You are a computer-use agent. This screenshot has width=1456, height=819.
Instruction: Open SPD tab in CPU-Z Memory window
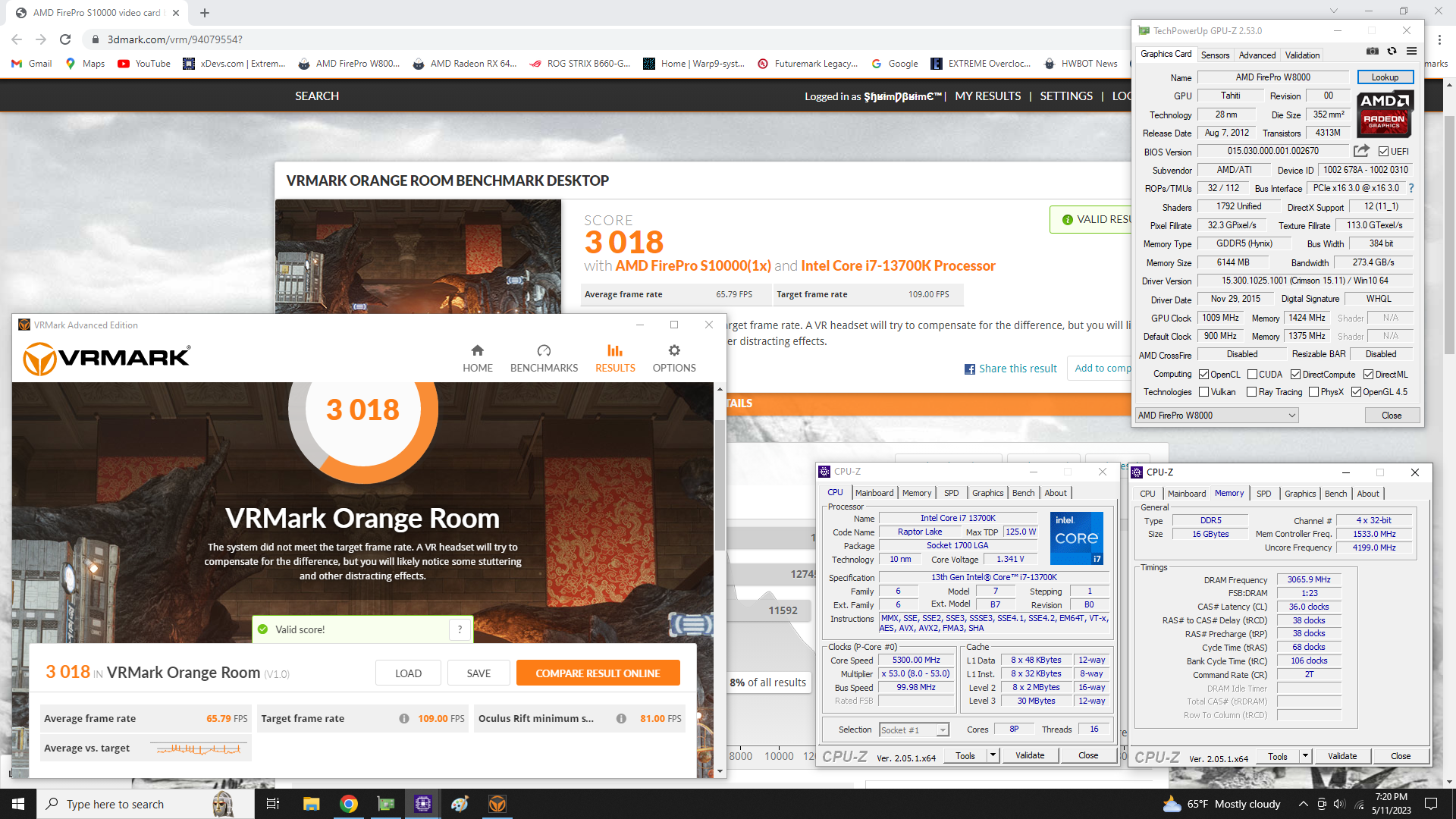tap(1263, 494)
